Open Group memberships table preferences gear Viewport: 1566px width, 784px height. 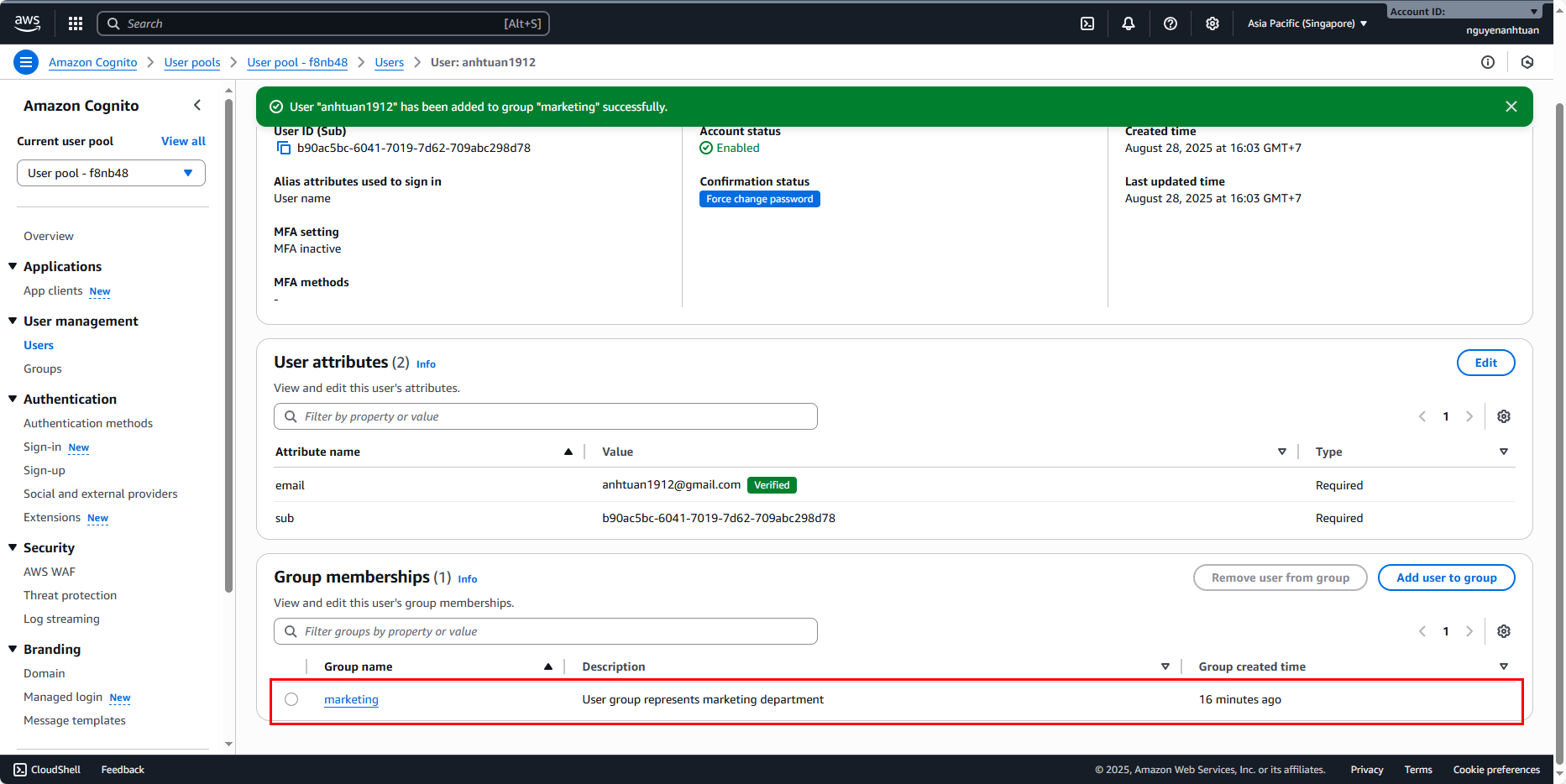point(1504,631)
